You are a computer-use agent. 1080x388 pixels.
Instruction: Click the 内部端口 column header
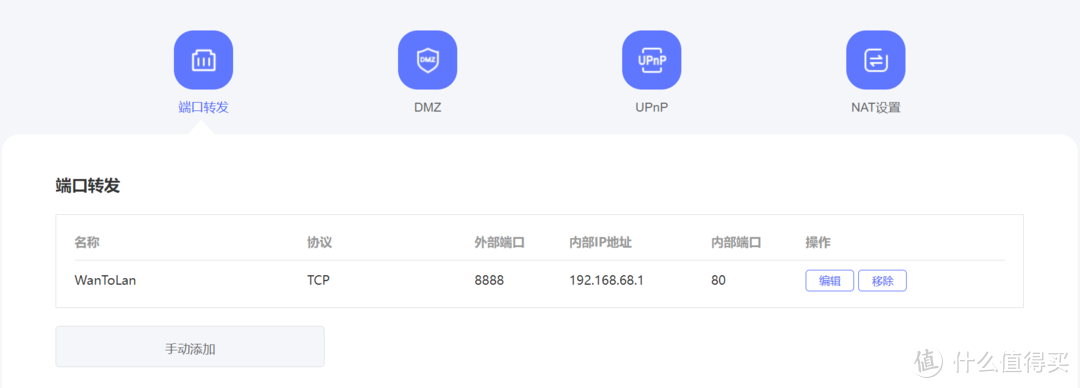(x=736, y=243)
